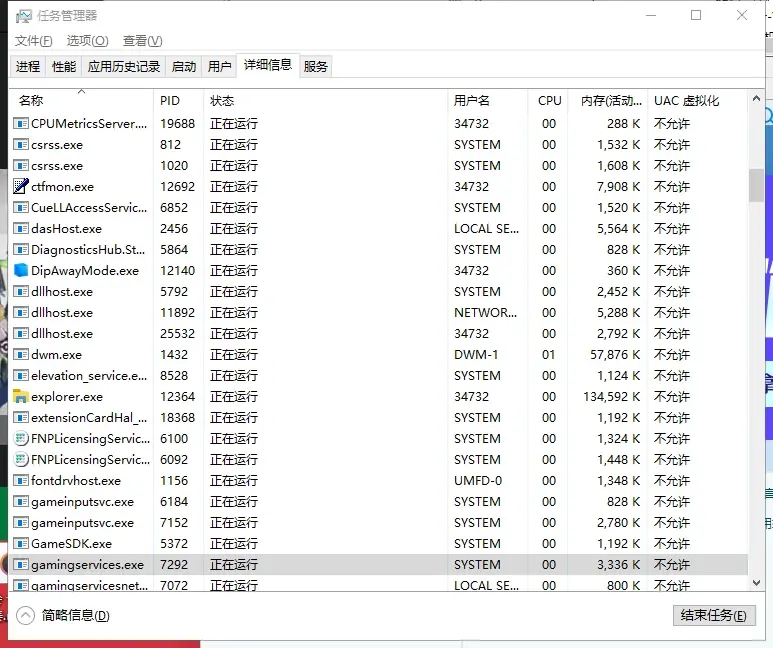Click the icon of GameSDK.exe row
773x648 pixels.
point(21,543)
